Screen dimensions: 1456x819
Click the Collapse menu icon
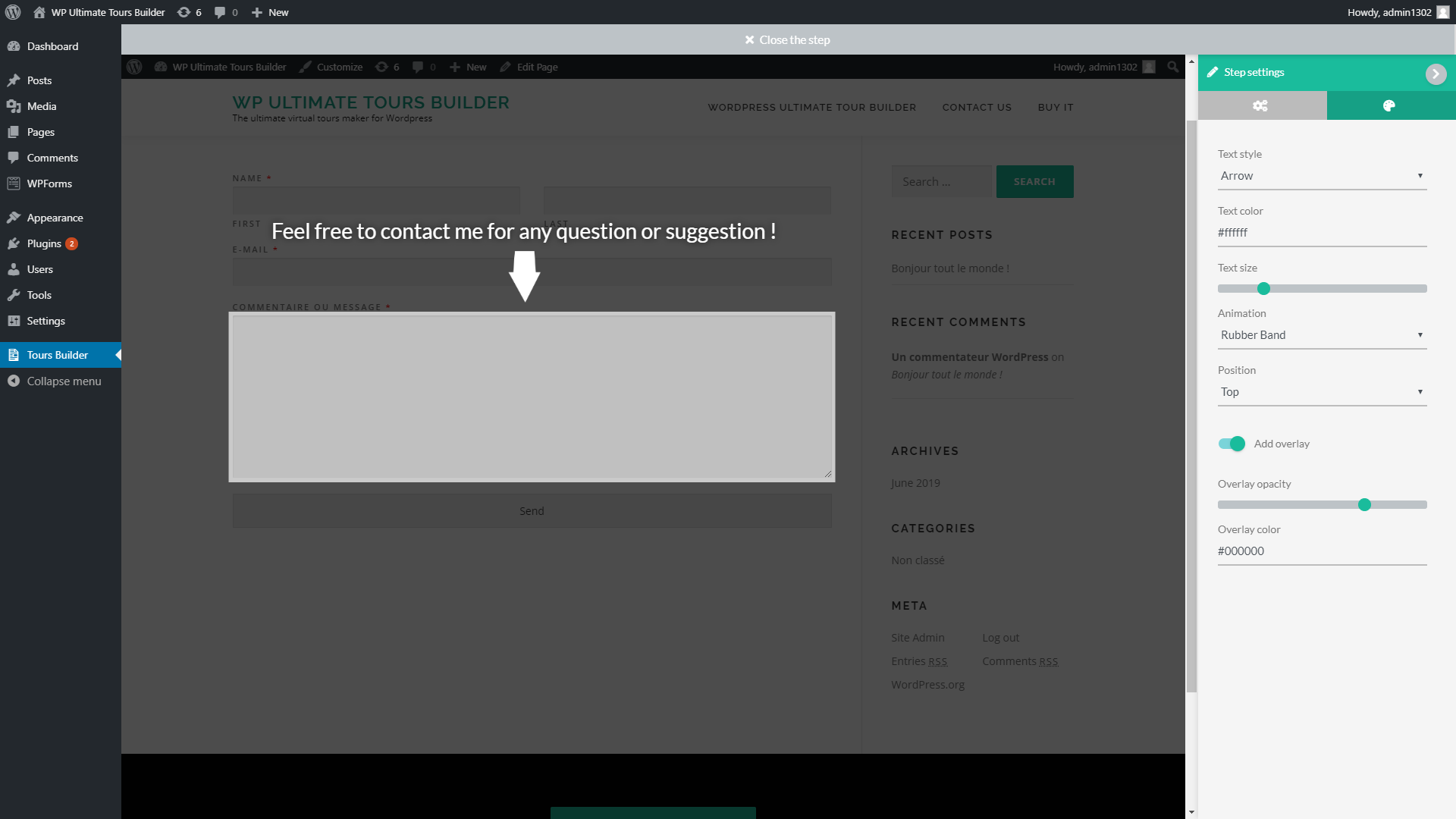point(14,381)
